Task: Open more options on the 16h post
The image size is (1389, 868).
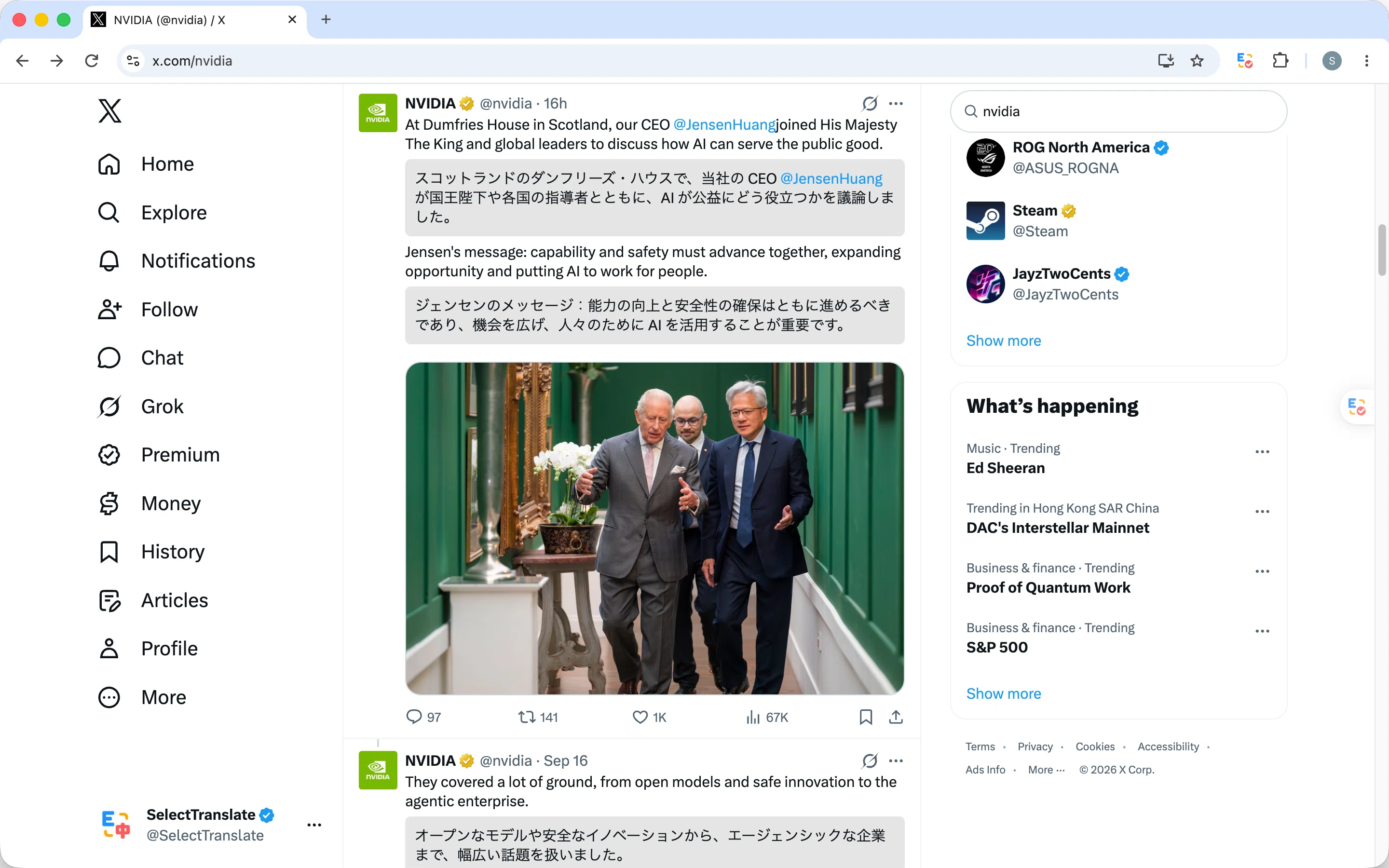Action: click(x=896, y=103)
